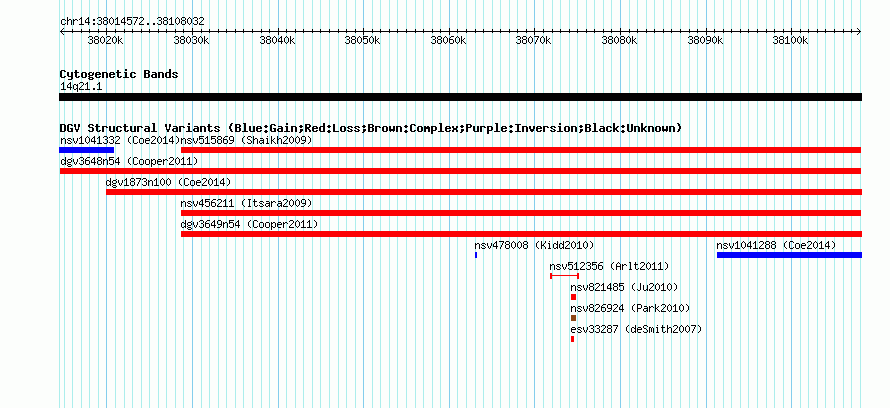Image resolution: width=890 pixels, height=408 pixels.
Task: Click the chr14:38014572..38108032 coordinate label
Action: tap(132, 22)
